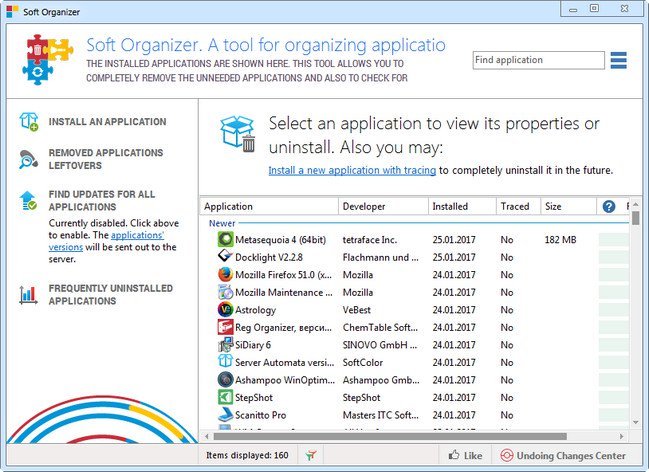The height and width of the screenshot is (472, 649).
Task: Open the hamburger menu icon
Action: [618, 60]
